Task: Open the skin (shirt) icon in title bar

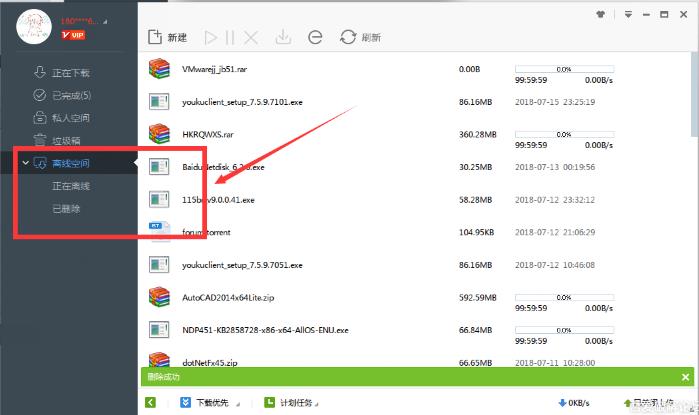Action: point(600,14)
